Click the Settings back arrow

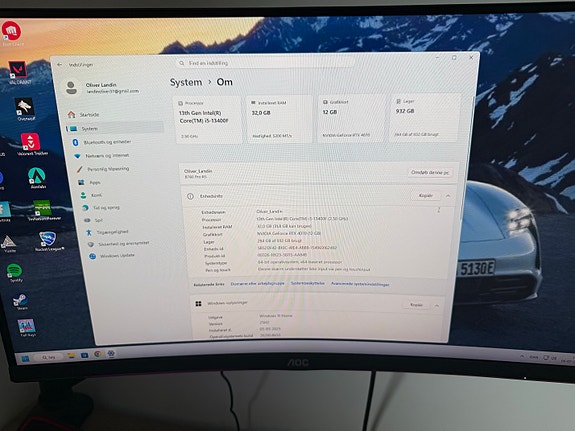(x=59, y=65)
